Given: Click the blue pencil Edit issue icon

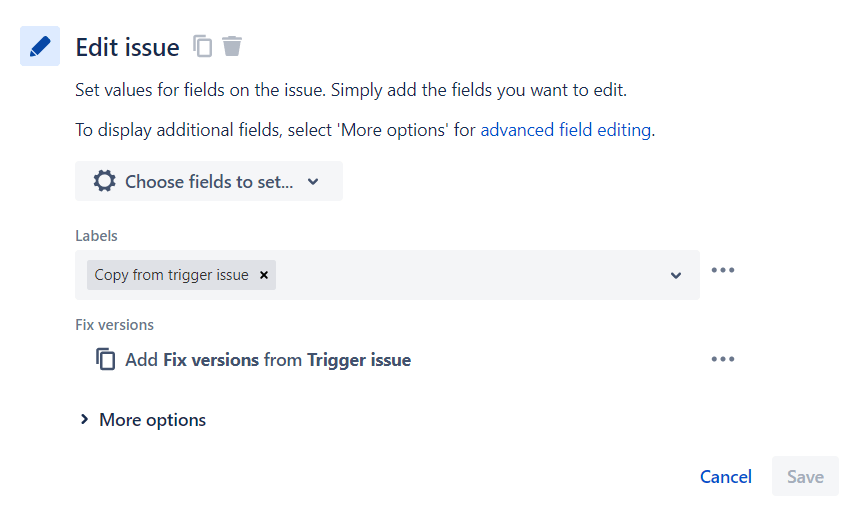Looking at the screenshot, I should 40,46.
